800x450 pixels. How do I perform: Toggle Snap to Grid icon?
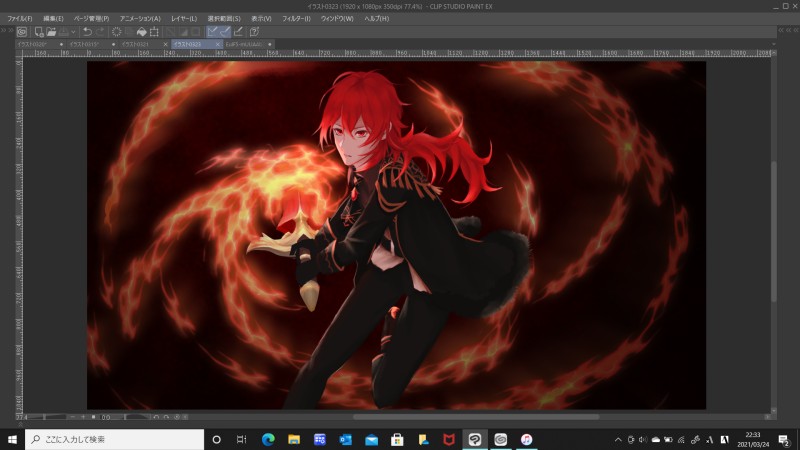click(238, 32)
